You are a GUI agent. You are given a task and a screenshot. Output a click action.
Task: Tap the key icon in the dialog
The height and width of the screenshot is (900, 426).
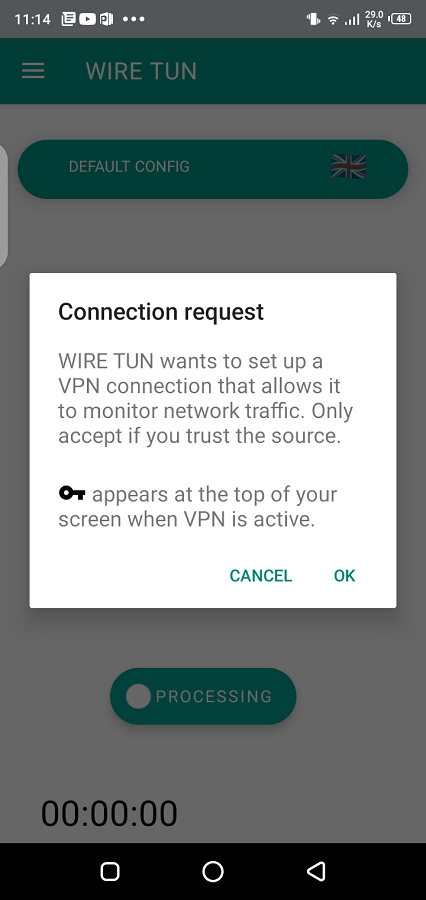point(72,493)
